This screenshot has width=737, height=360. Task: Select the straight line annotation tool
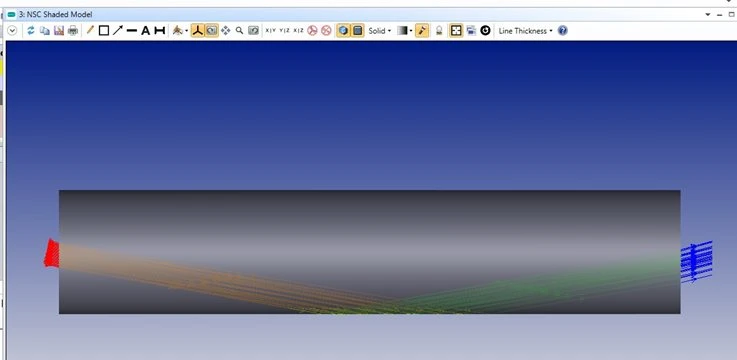(132, 31)
